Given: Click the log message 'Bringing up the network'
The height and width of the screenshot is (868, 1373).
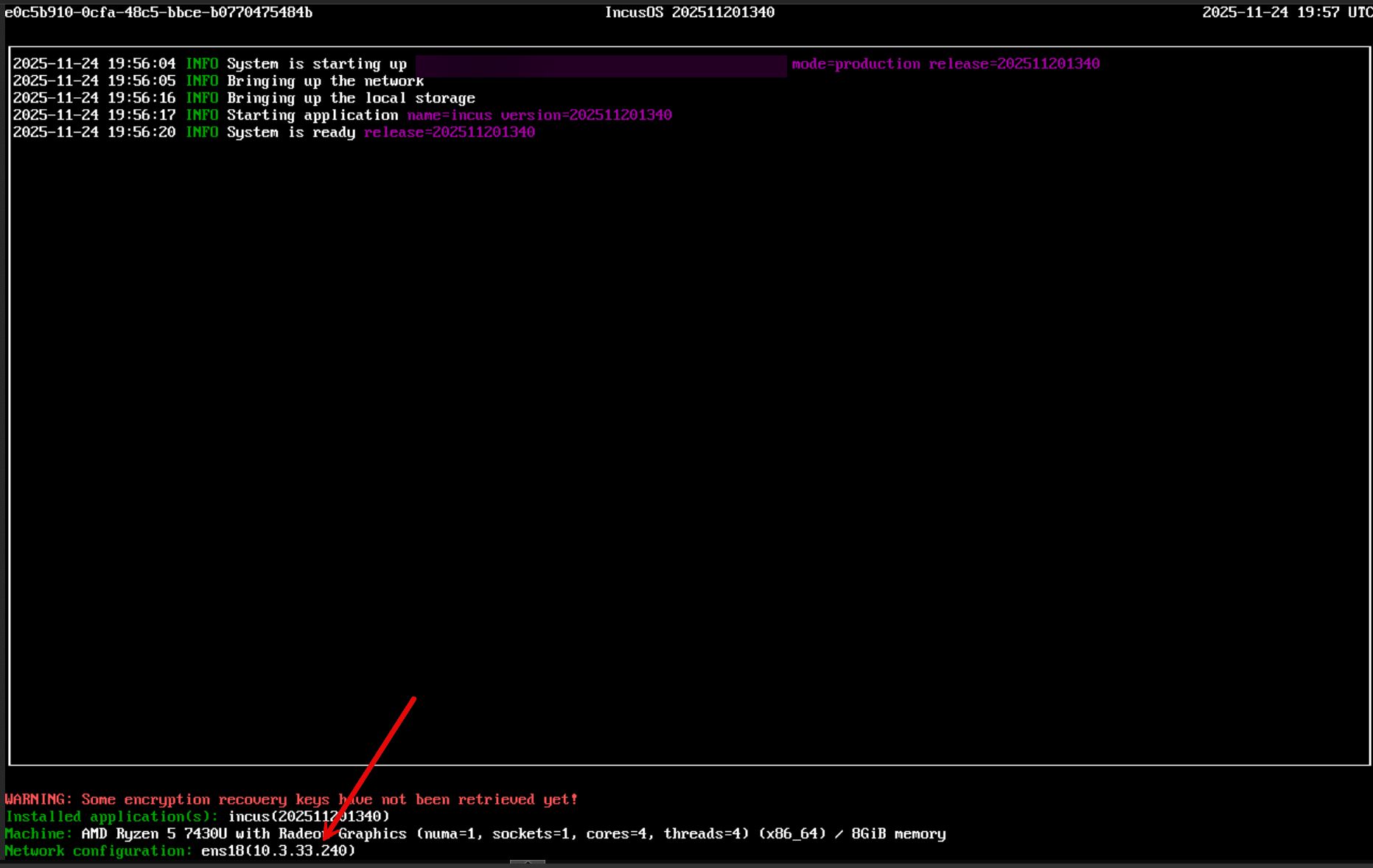Looking at the screenshot, I should point(325,81).
